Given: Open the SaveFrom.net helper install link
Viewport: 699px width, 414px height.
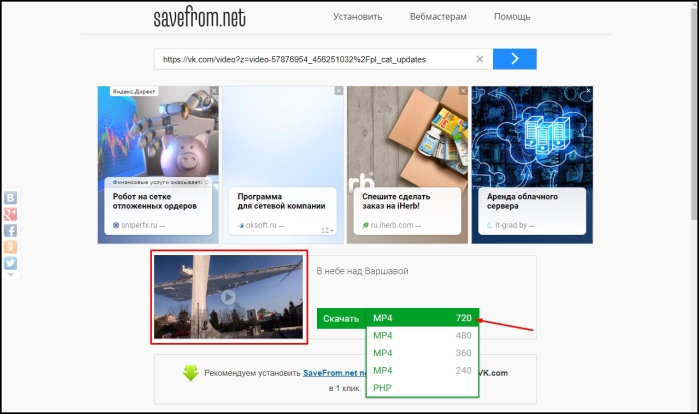Looking at the screenshot, I should pos(335,373).
